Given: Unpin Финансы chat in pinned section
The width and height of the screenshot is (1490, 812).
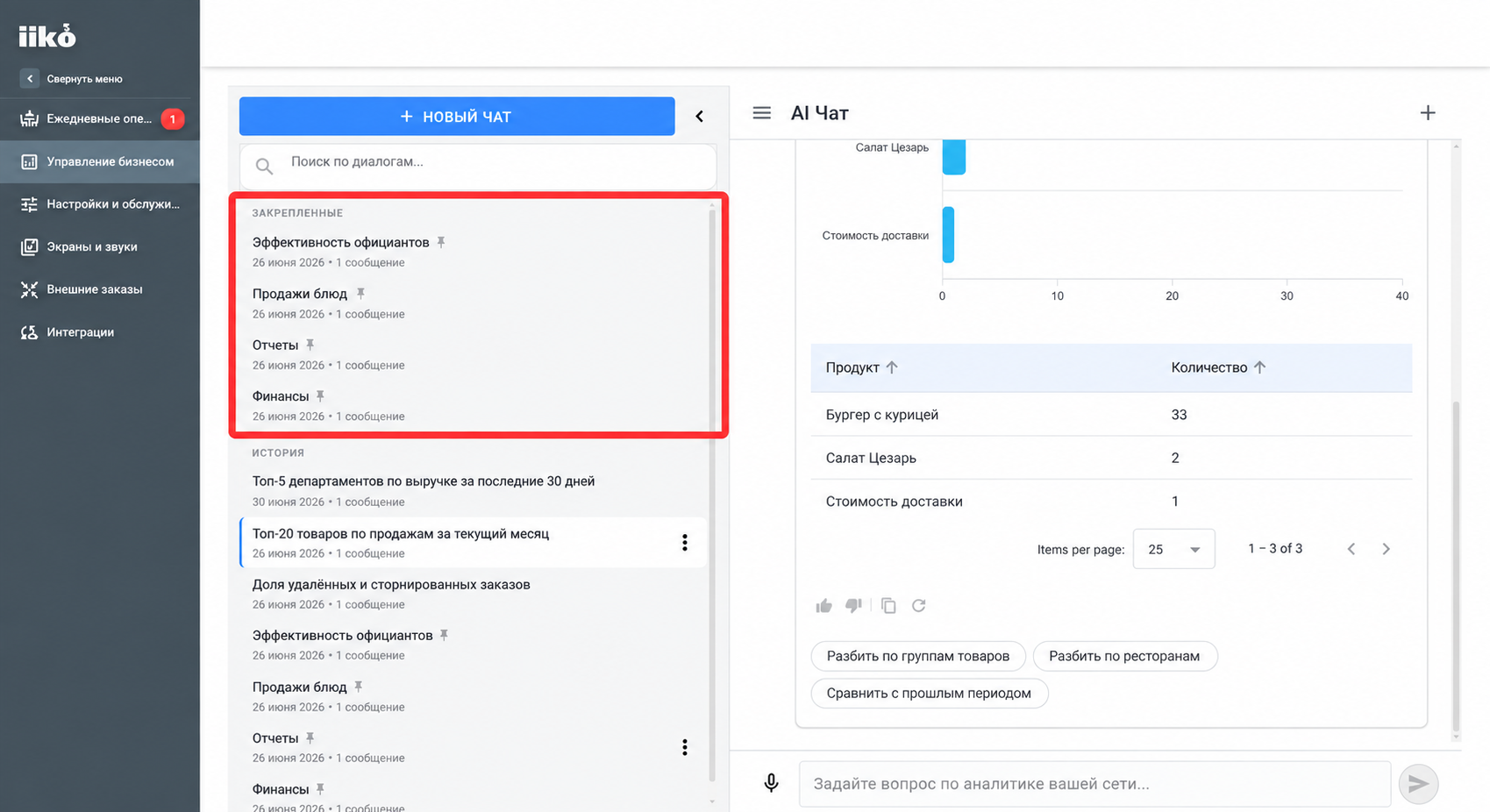Looking at the screenshot, I should (320, 396).
